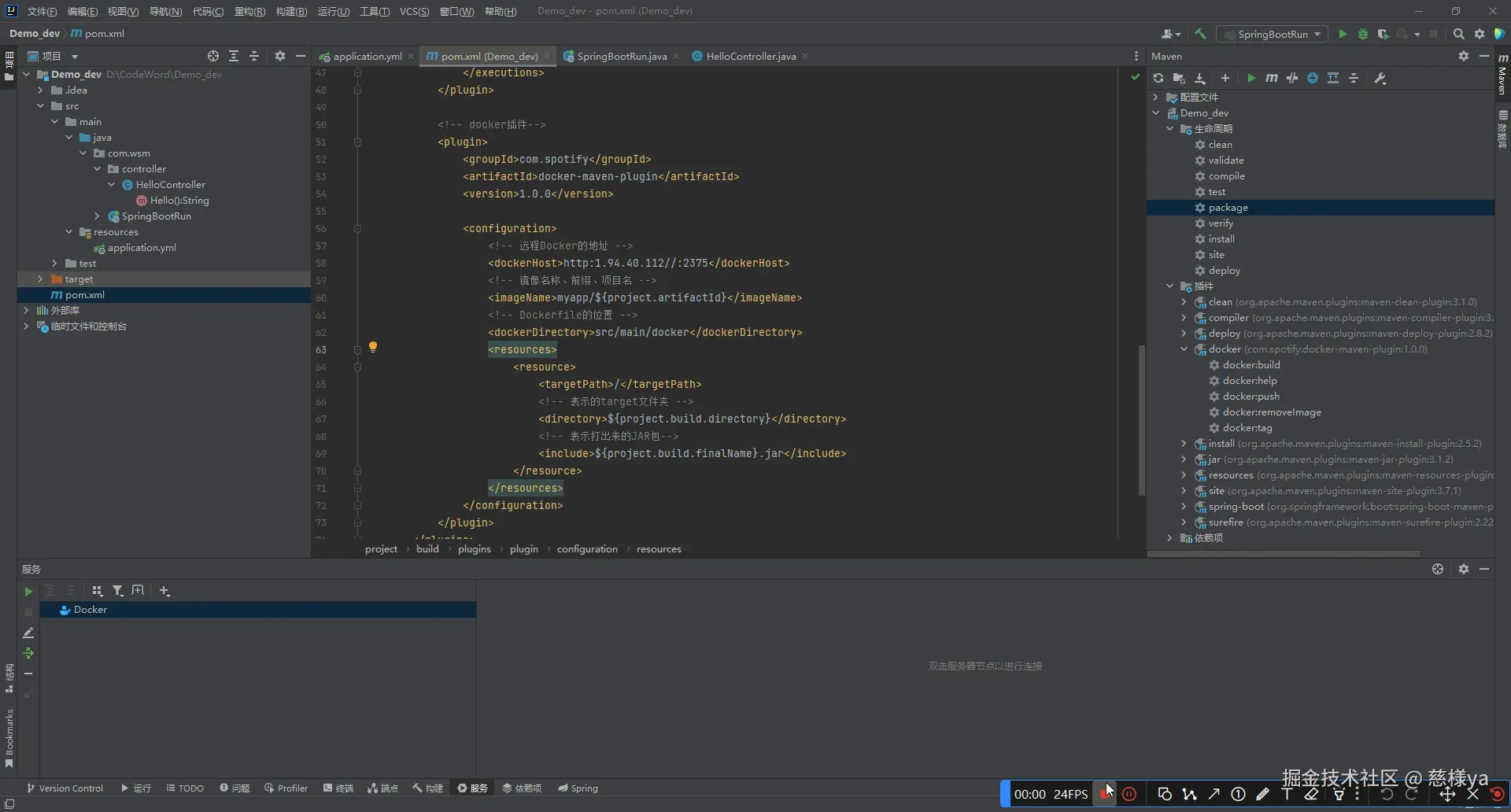Open Profiler tool window button
The height and width of the screenshot is (812, 1511).
pyautogui.click(x=286, y=788)
